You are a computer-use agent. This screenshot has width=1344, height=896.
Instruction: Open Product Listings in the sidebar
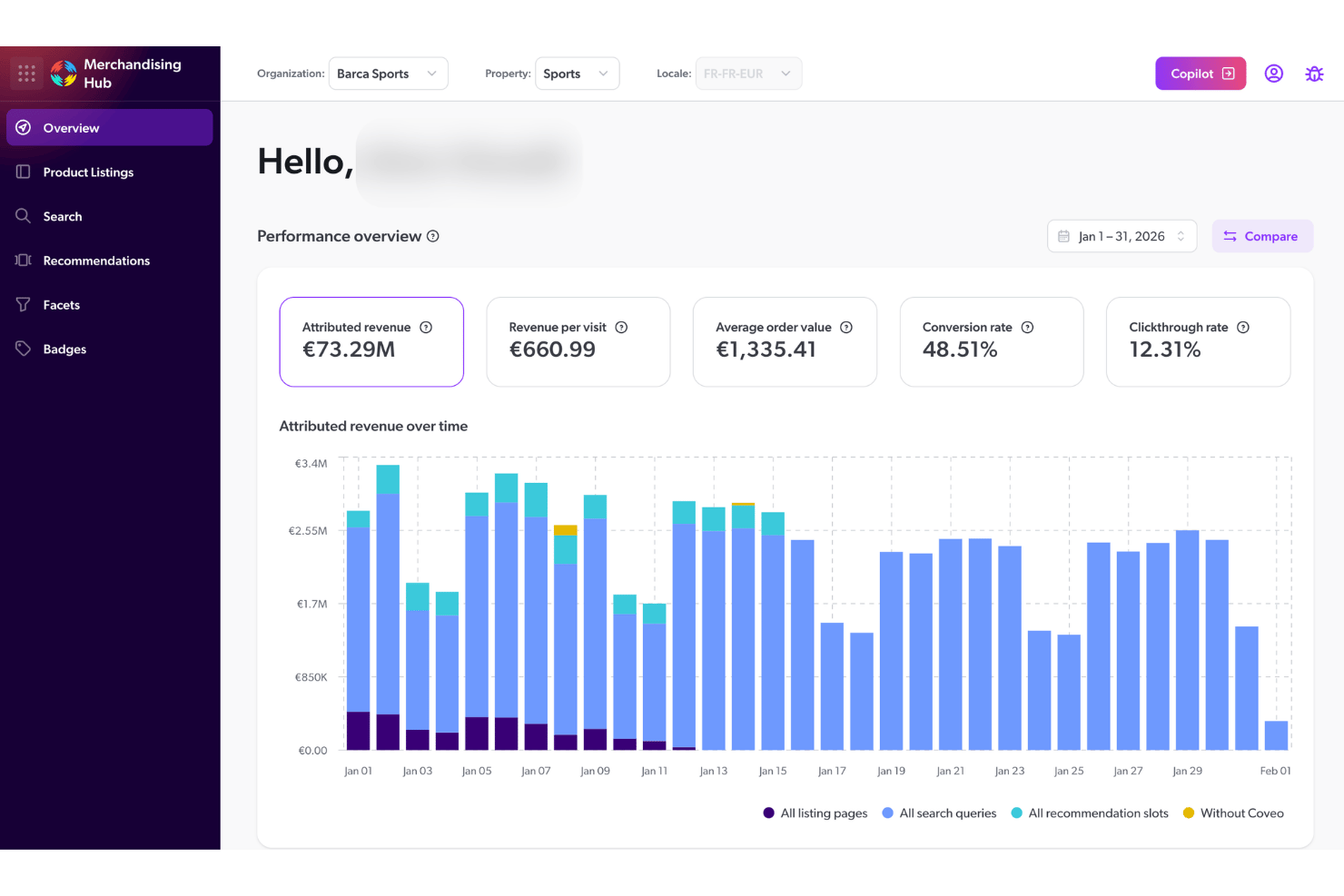pos(110,172)
